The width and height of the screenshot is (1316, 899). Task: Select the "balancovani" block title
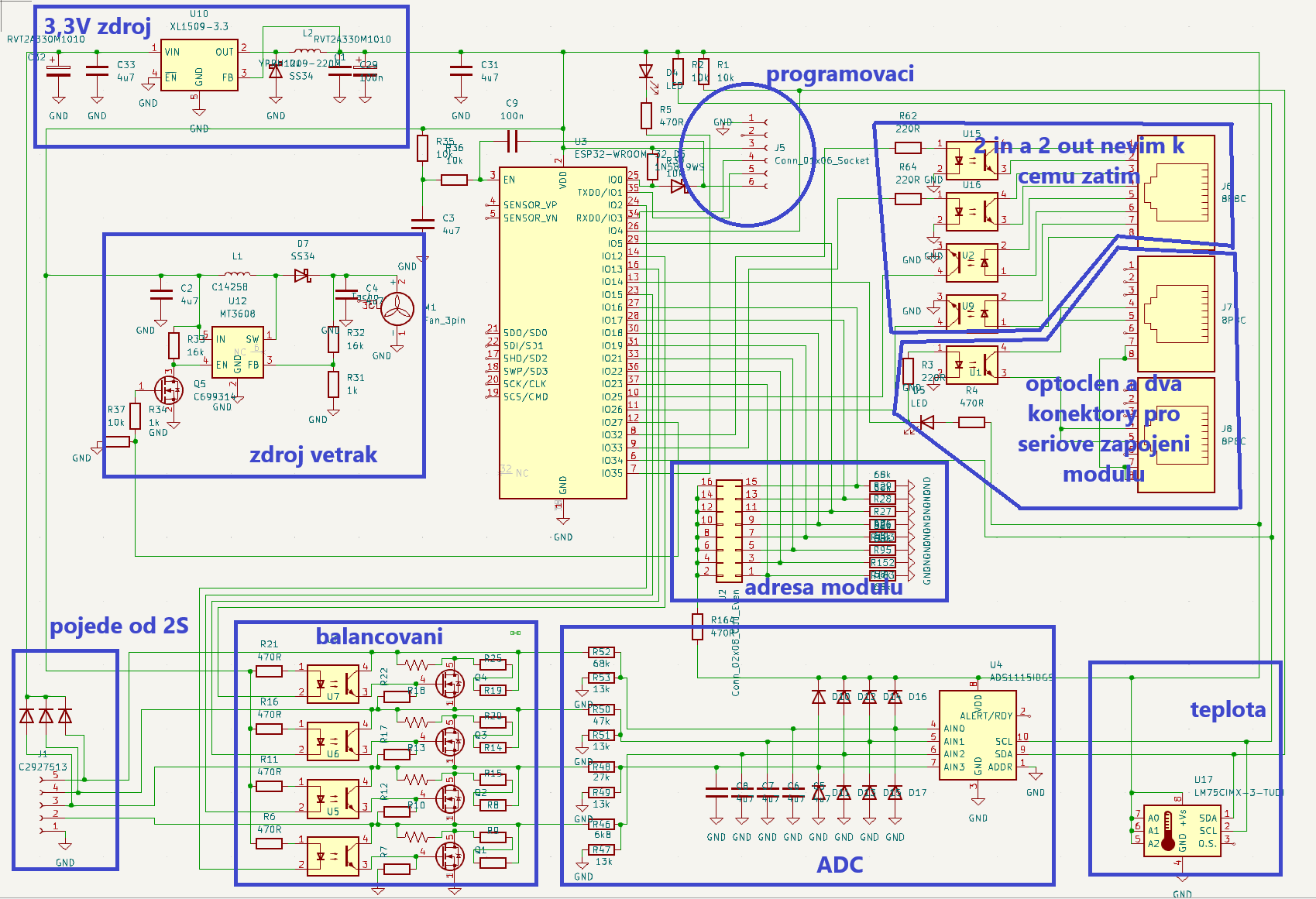380,637
